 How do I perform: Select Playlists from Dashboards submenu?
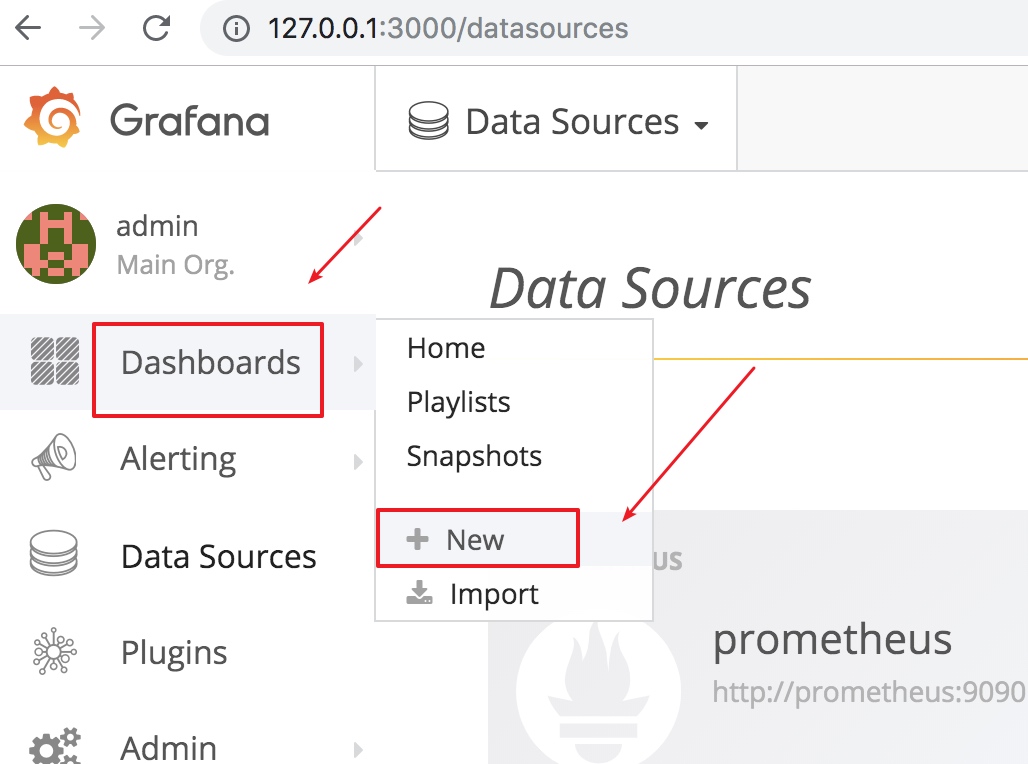click(x=458, y=402)
